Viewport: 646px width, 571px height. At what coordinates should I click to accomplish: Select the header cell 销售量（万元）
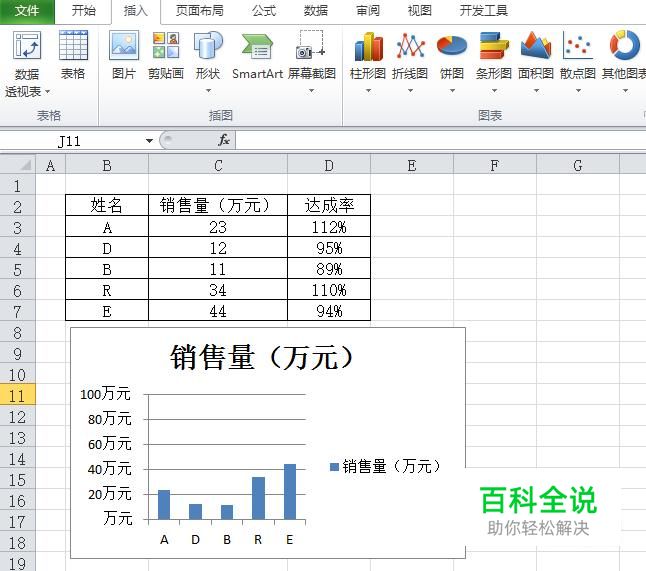click(218, 205)
